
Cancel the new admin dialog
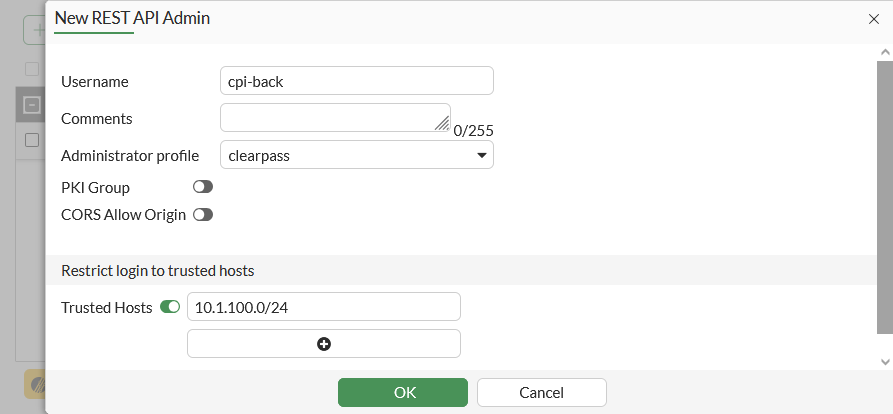tap(541, 392)
